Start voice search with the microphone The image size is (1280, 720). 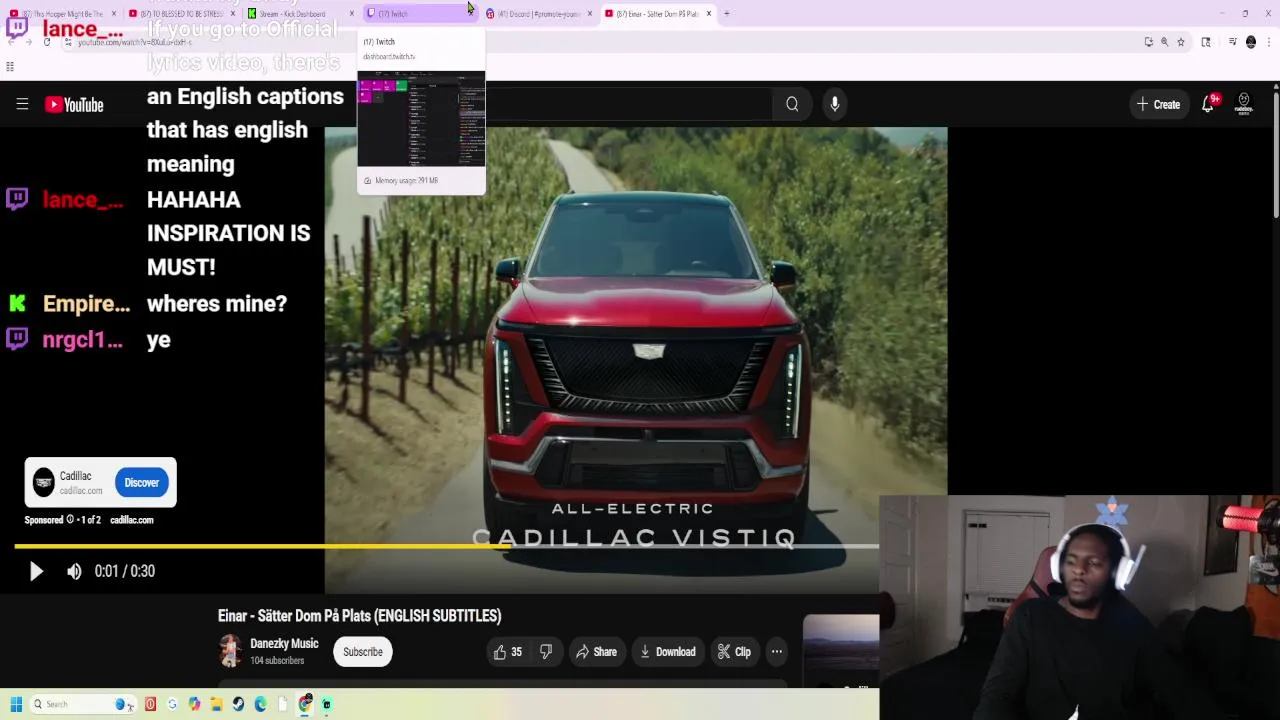pos(834,104)
